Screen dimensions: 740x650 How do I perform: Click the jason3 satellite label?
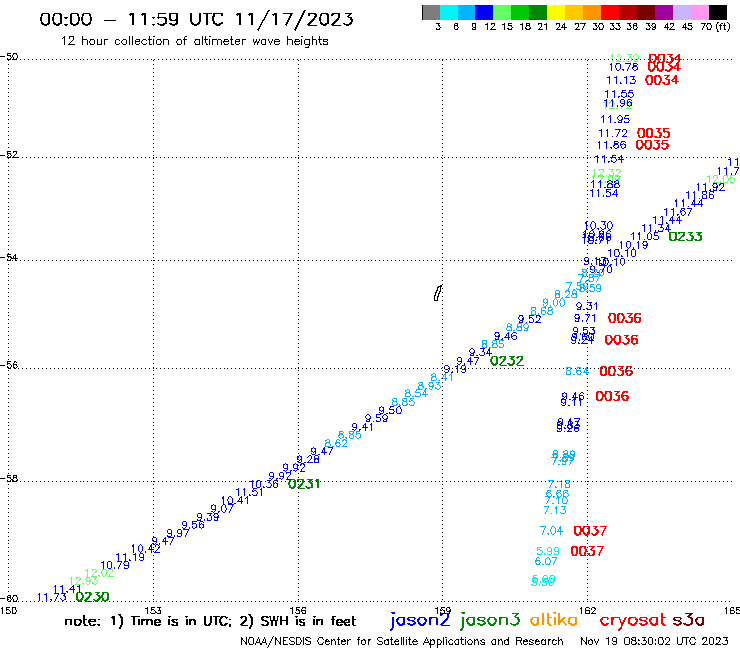490,620
